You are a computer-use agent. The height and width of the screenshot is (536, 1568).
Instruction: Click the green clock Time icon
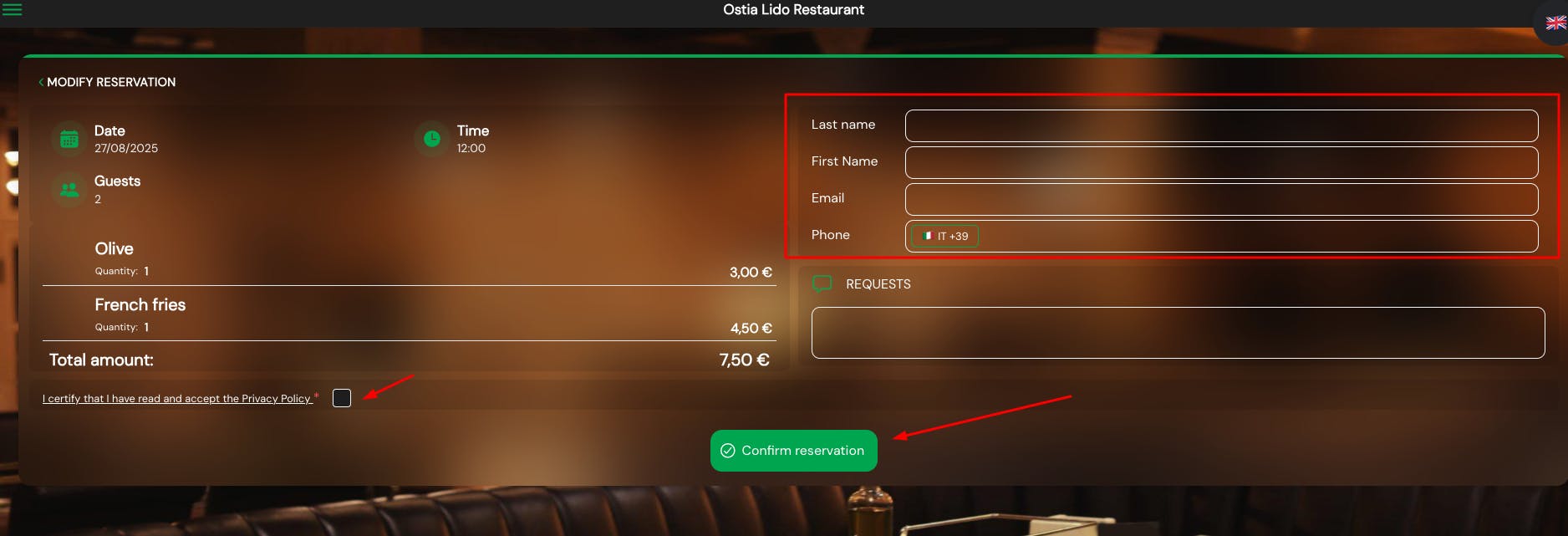click(432, 139)
